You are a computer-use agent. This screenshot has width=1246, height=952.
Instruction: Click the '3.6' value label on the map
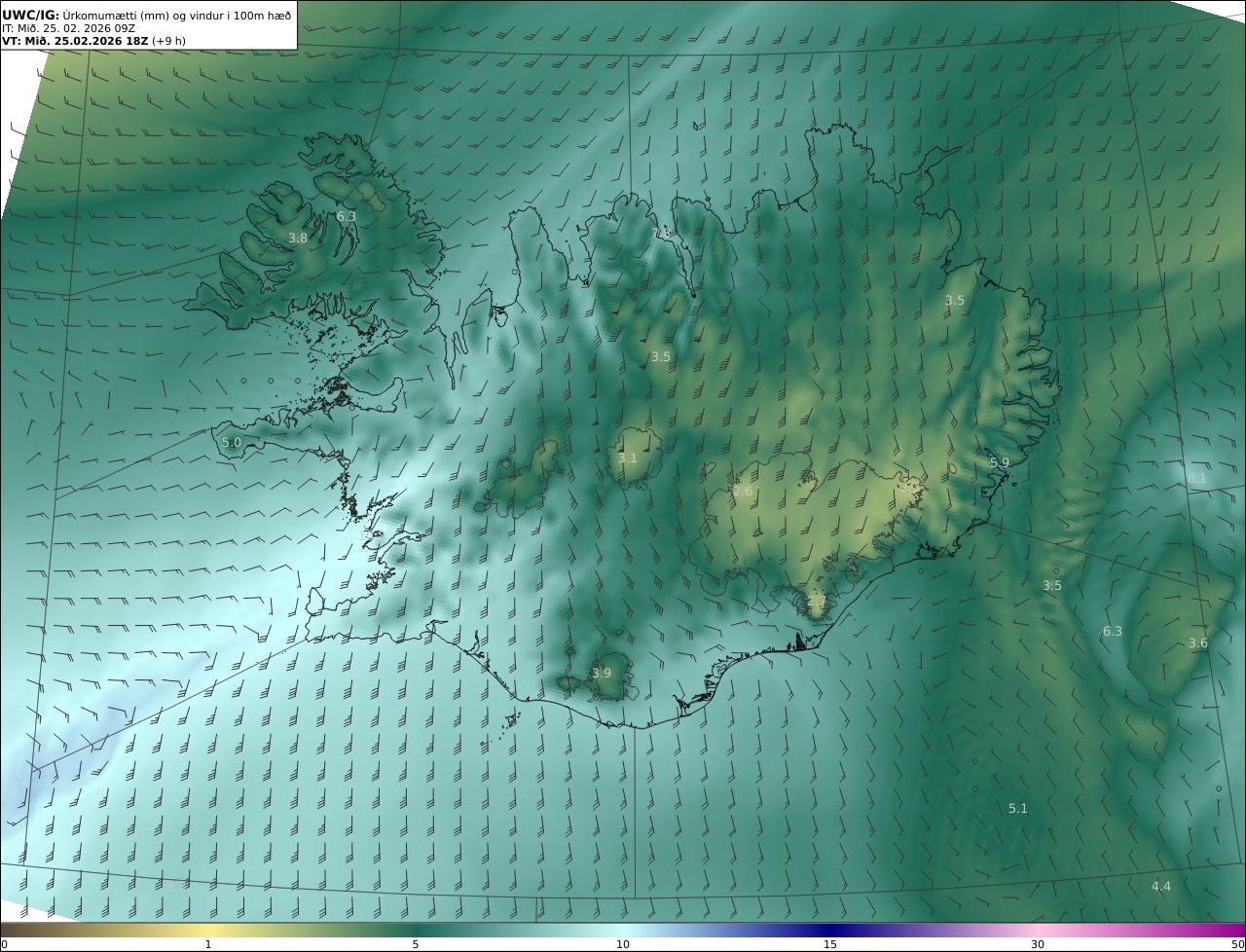pyautogui.click(x=1198, y=642)
